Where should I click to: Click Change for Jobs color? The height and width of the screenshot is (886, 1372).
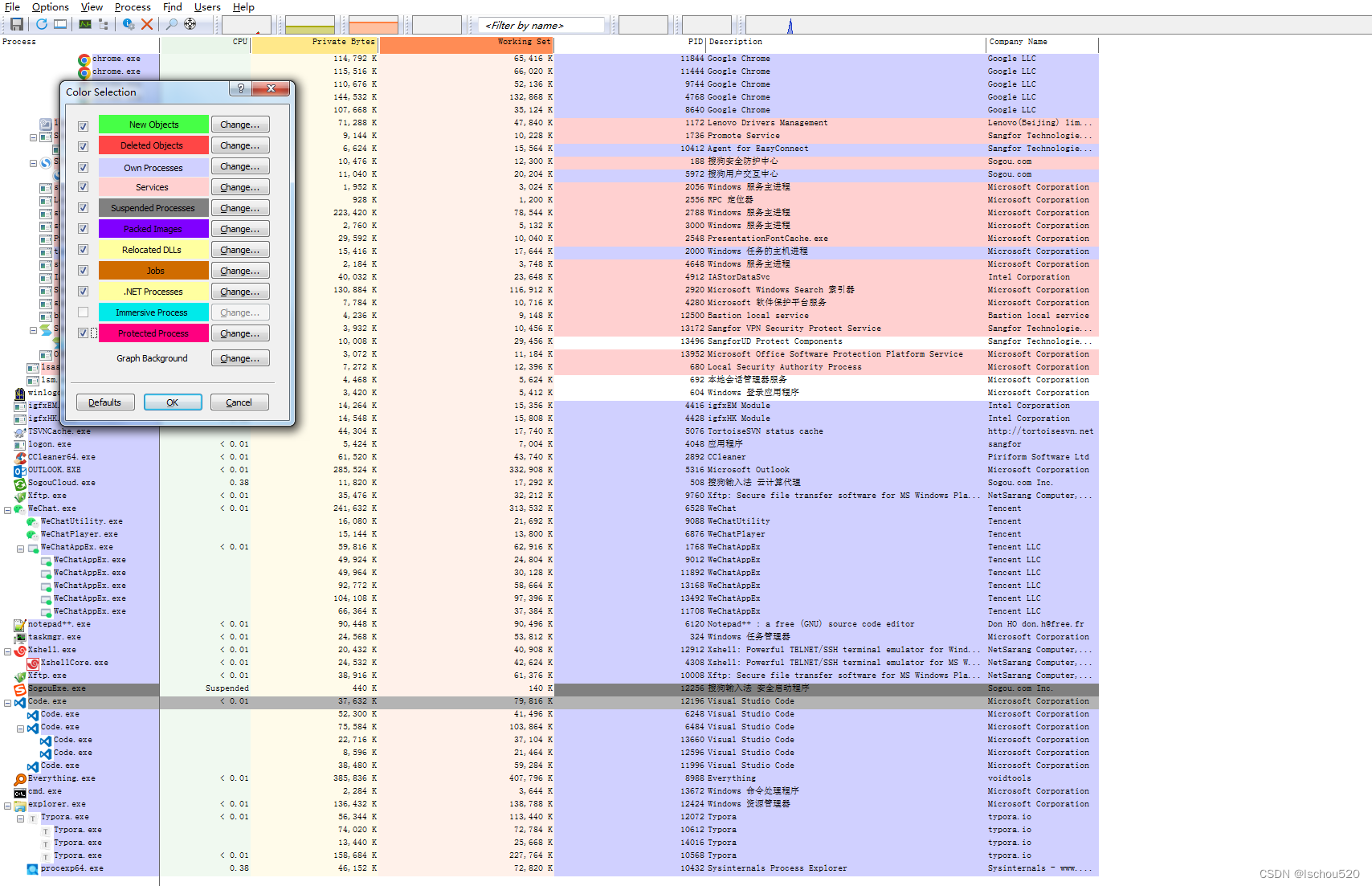(240, 271)
